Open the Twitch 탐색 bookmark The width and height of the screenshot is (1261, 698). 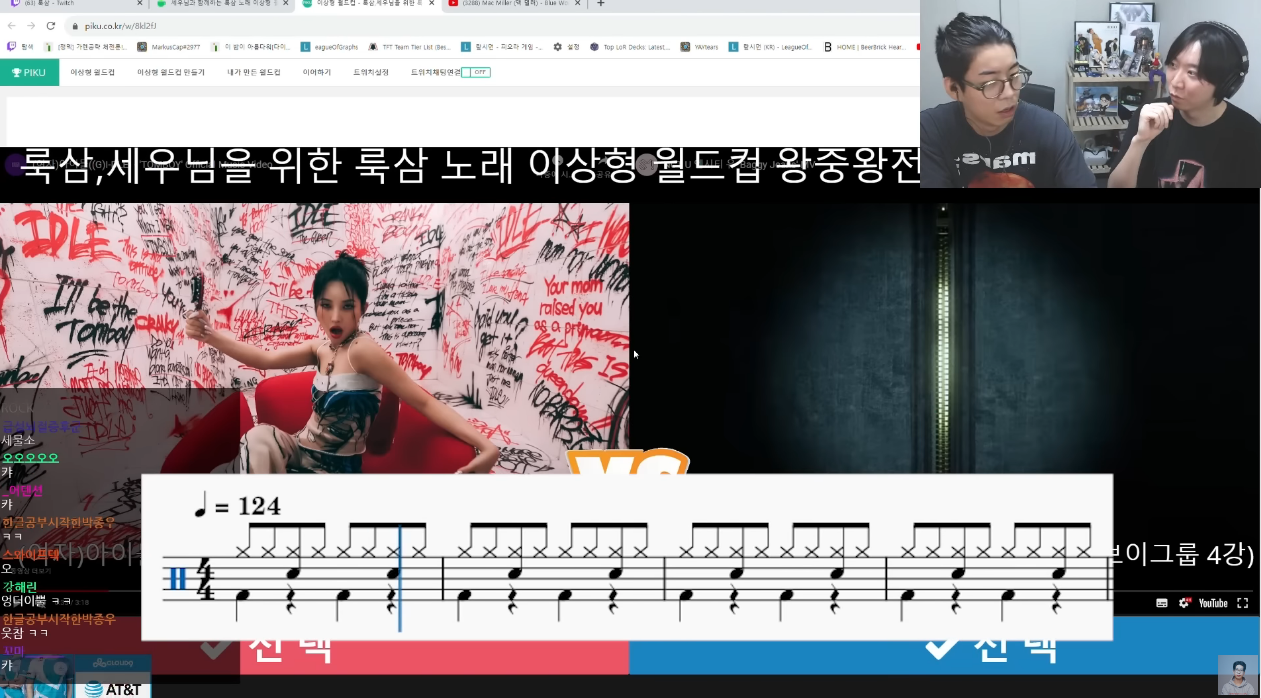(x=20, y=46)
